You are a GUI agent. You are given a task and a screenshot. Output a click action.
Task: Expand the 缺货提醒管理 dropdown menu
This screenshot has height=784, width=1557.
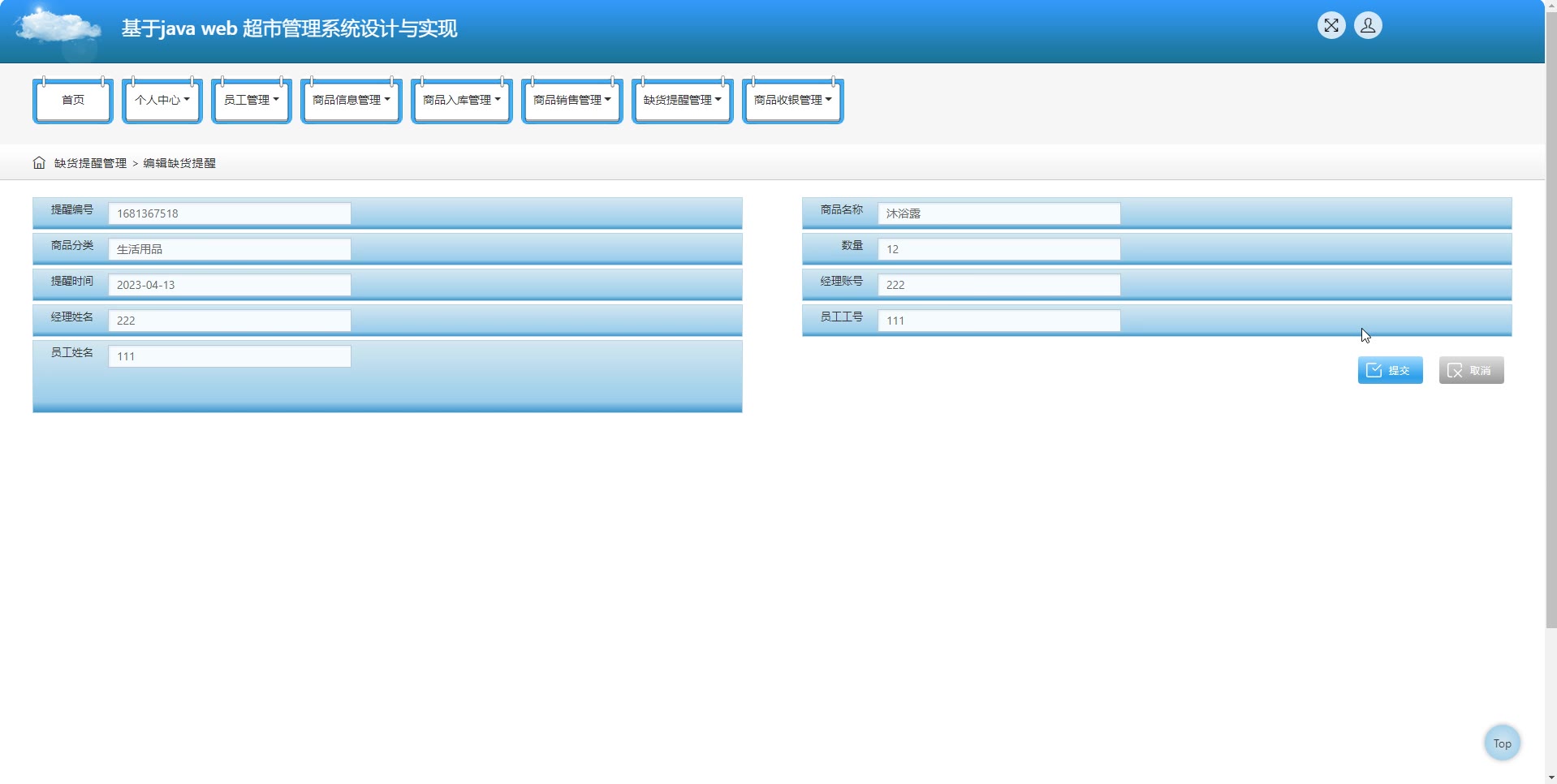[x=683, y=100]
